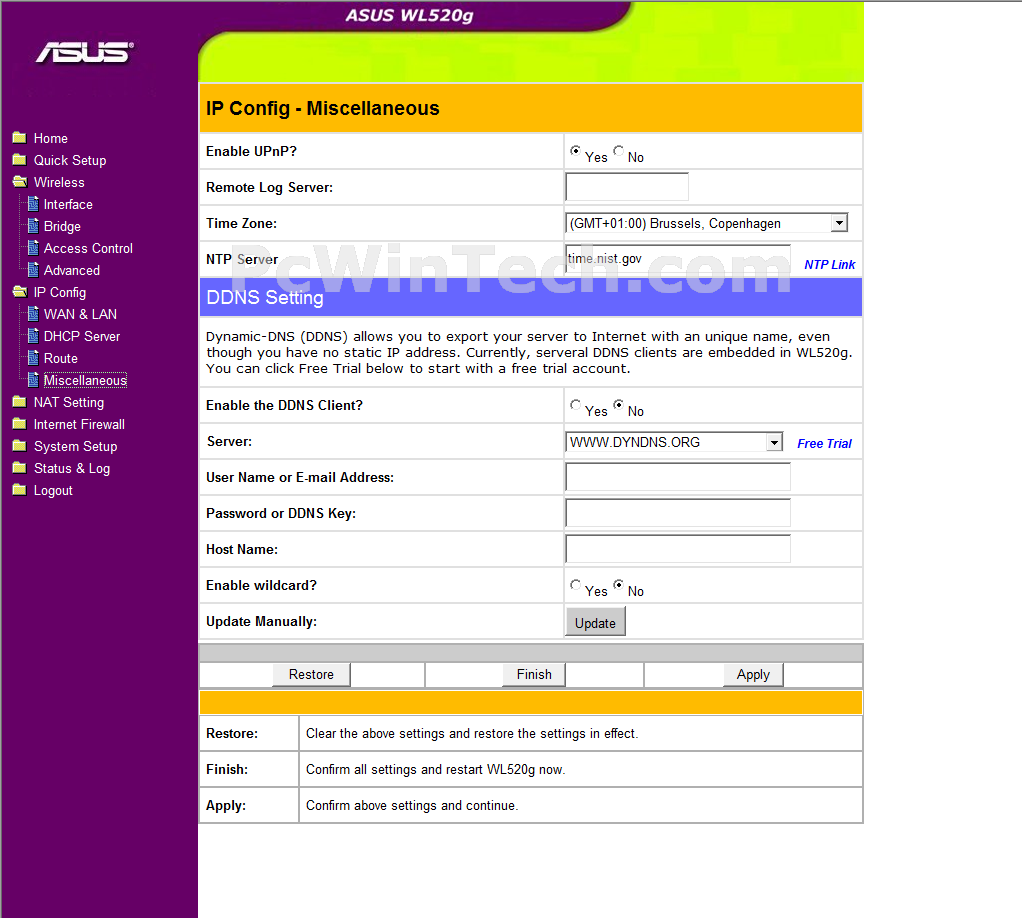
Task: Click the System Setup folder icon
Action: click(x=20, y=446)
